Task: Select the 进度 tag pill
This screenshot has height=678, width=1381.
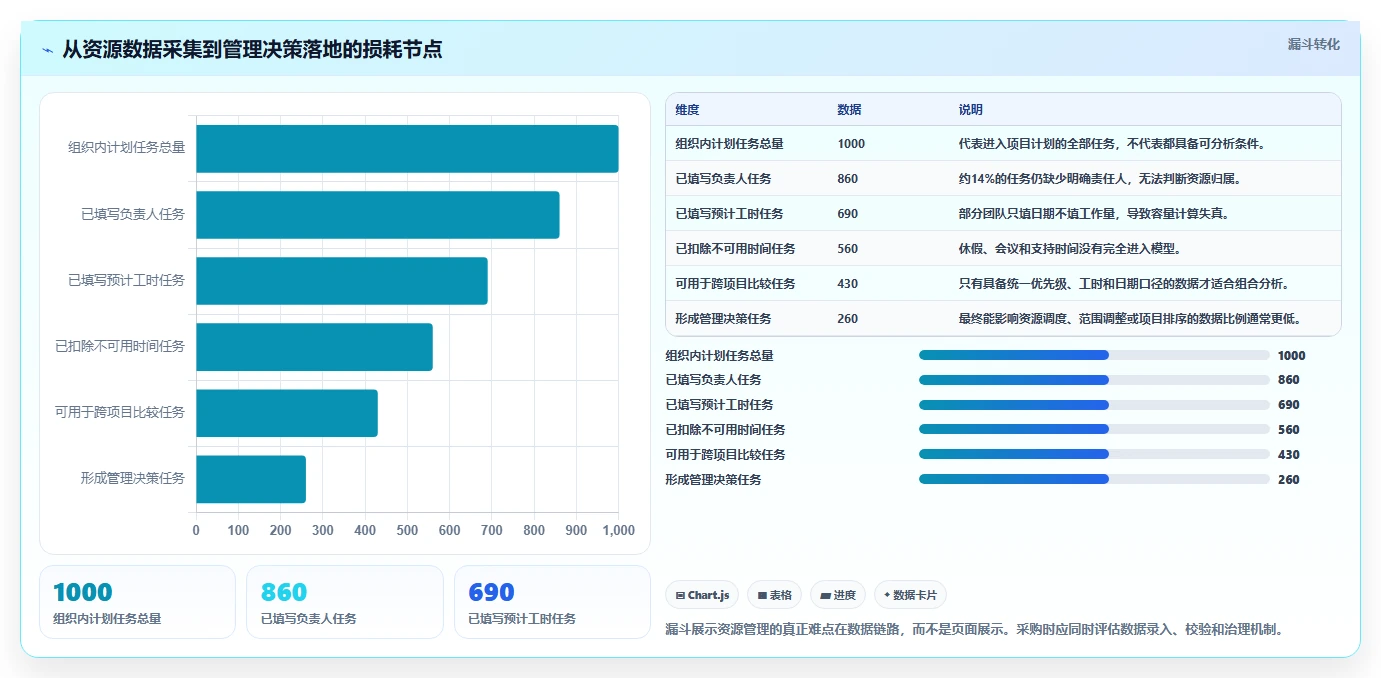Action: coord(838,595)
